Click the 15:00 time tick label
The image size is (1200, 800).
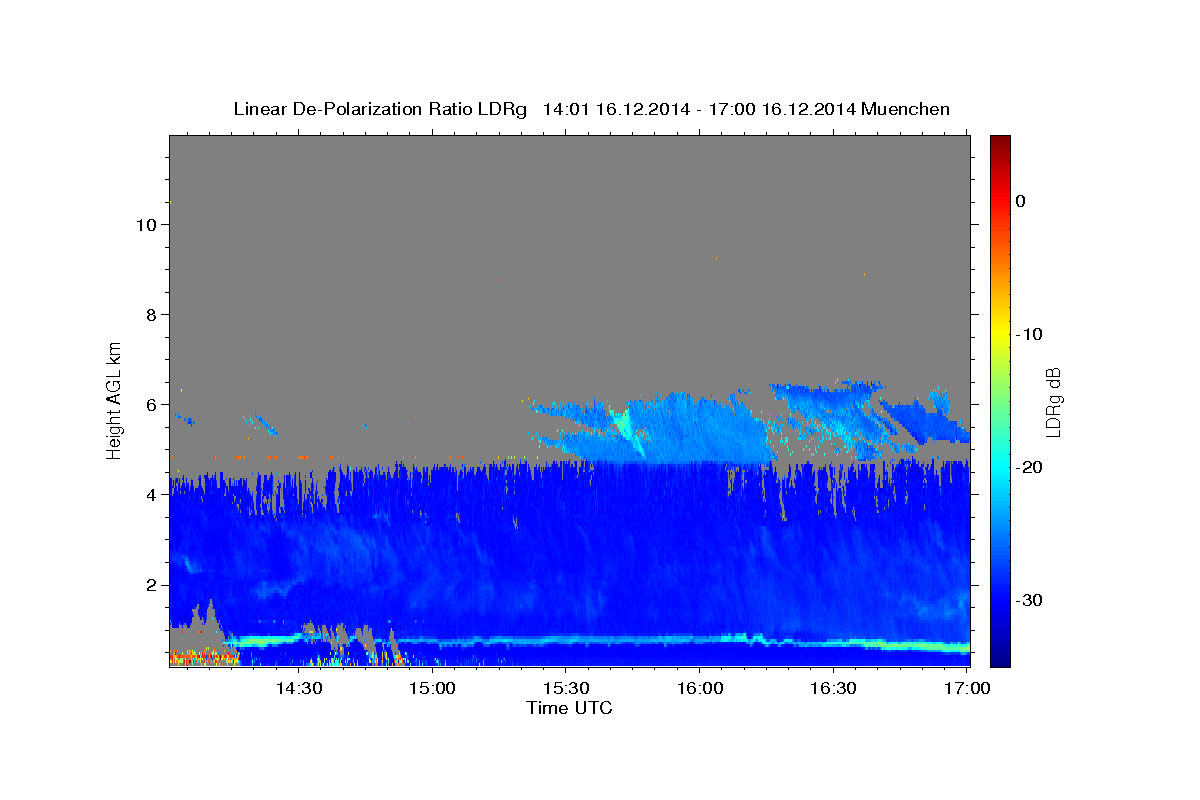432,689
